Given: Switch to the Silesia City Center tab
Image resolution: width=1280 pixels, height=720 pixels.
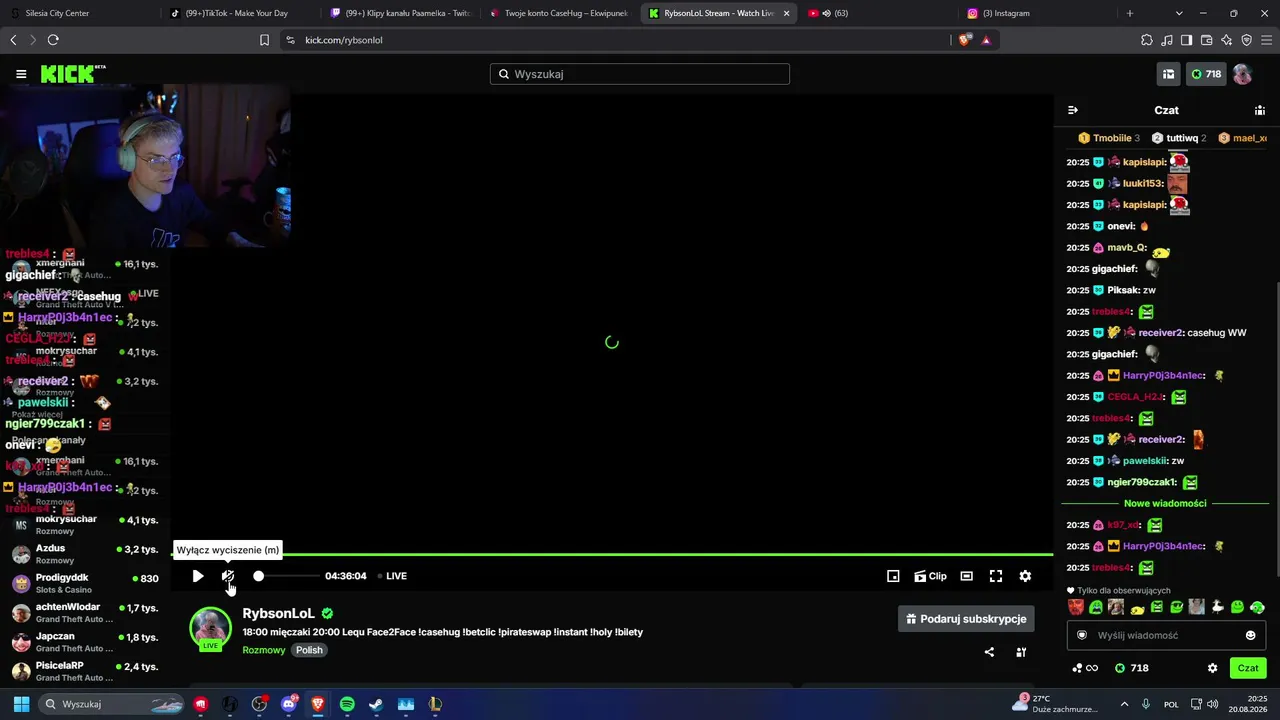Looking at the screenshot, I should coord(79,13).
